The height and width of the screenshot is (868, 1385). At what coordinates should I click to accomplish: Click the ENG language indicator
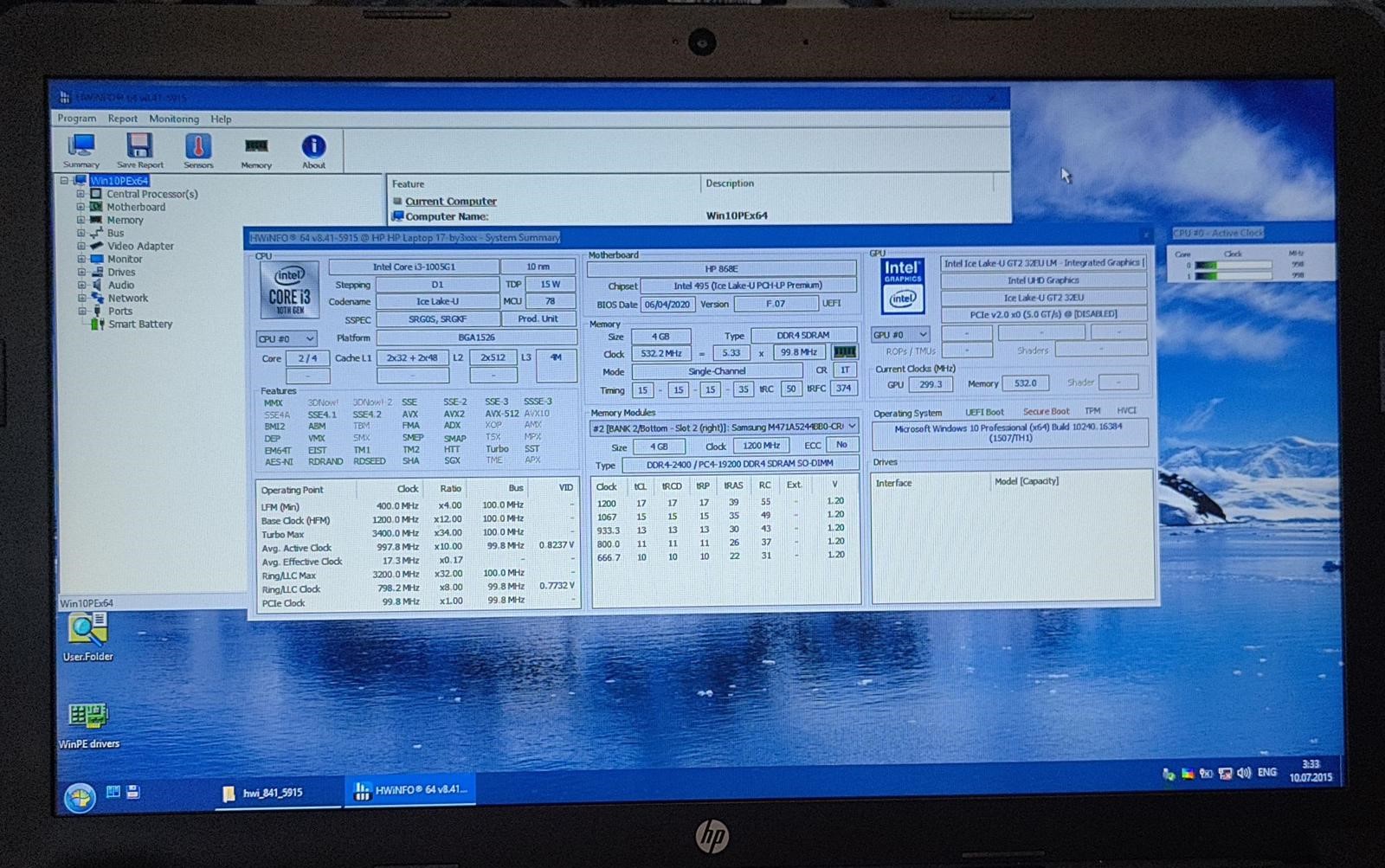[x=1267, y=772]
